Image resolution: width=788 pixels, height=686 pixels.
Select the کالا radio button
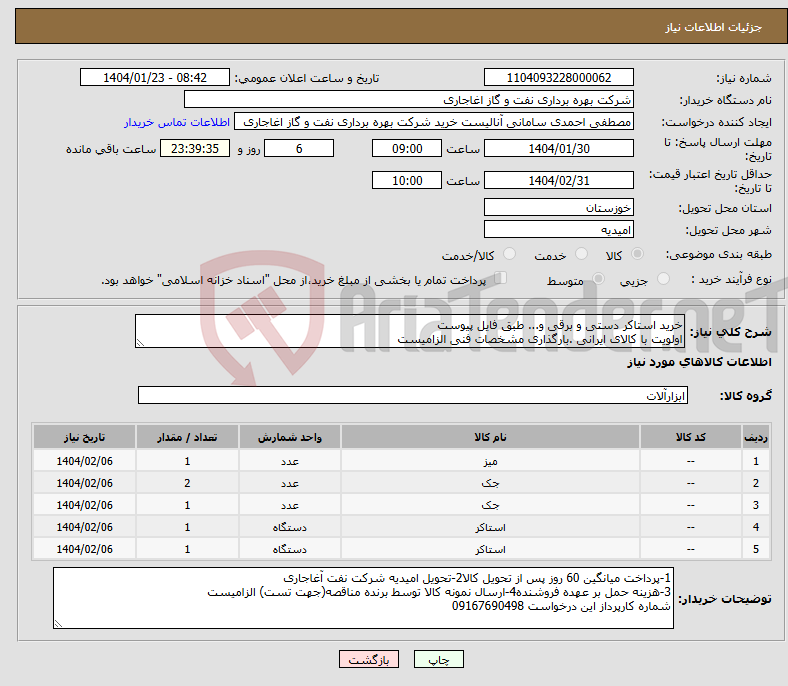[x=638, y=255]
